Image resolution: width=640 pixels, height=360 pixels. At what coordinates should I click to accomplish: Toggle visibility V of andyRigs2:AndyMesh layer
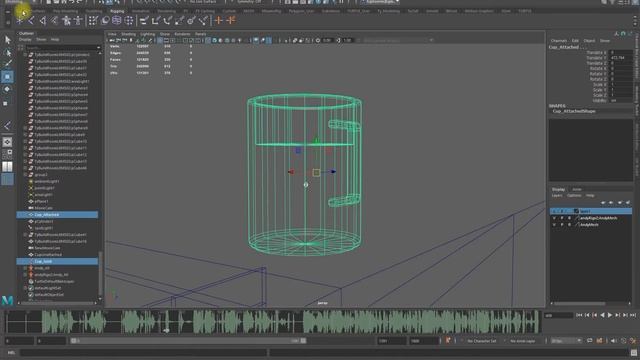554,218
